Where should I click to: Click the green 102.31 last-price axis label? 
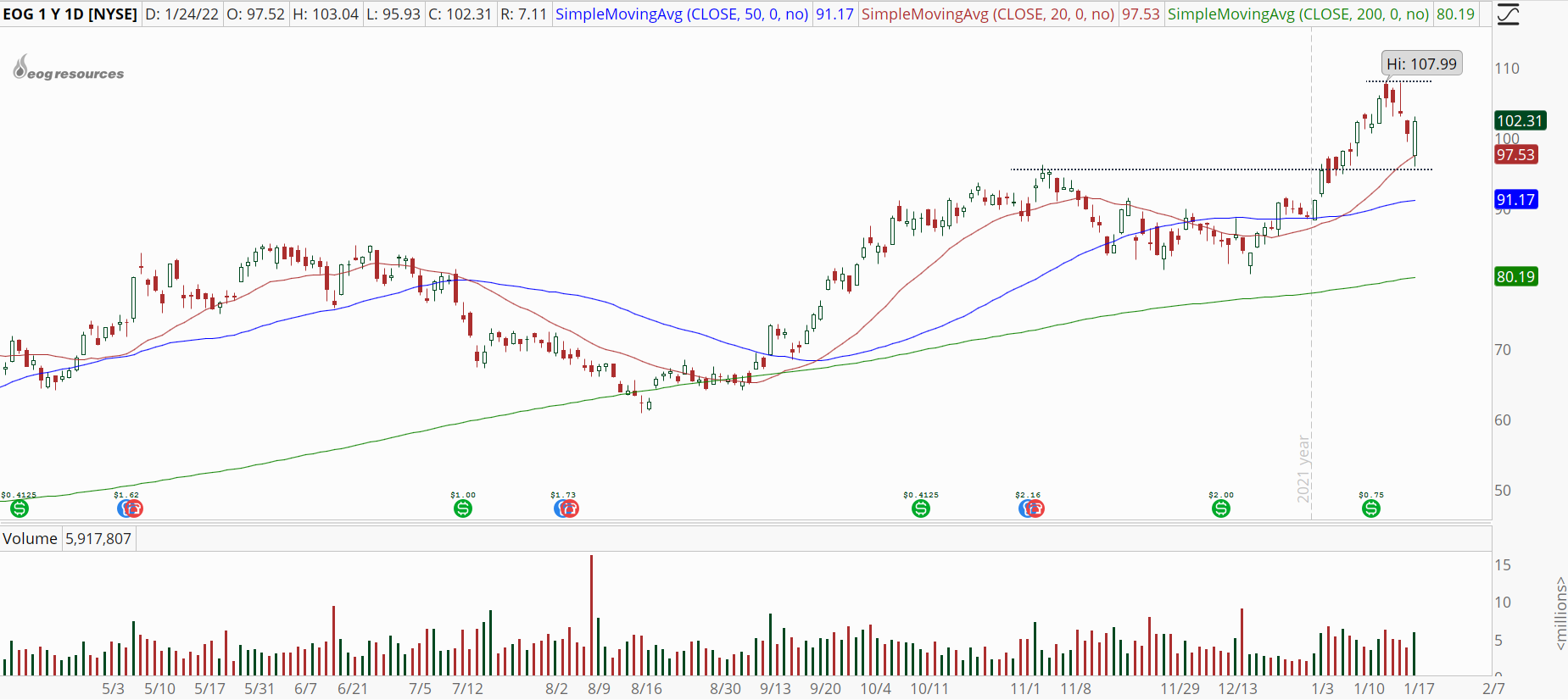point(1519,120)
